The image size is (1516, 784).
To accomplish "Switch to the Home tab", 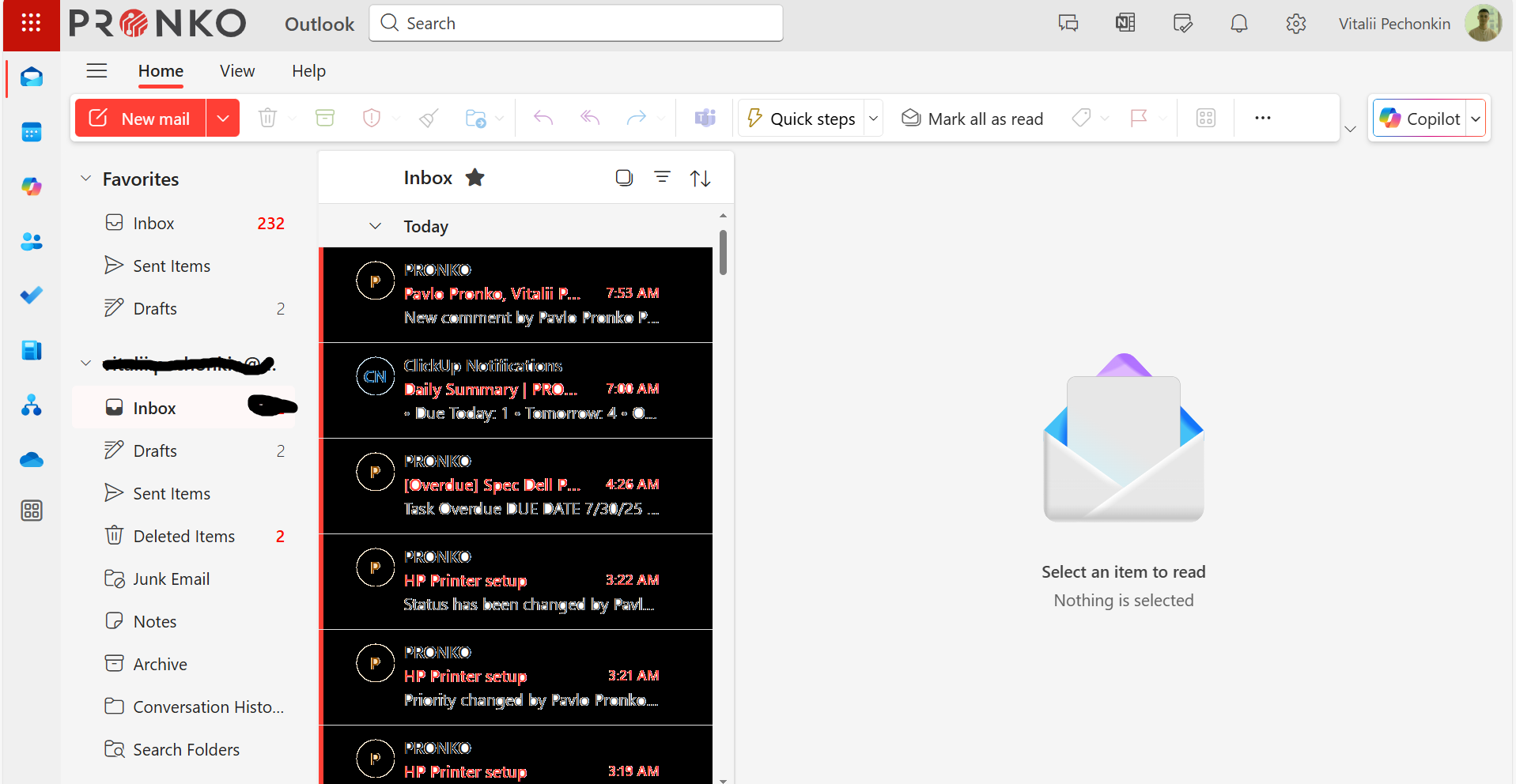I will (x=161, y=71).
